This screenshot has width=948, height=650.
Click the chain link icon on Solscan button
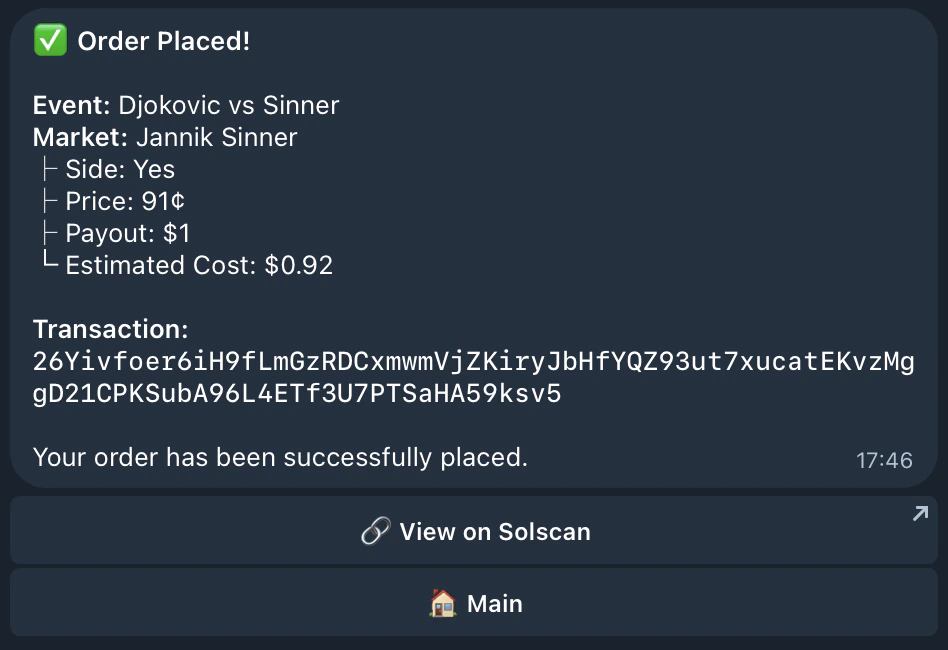click(x=374, y=531)
